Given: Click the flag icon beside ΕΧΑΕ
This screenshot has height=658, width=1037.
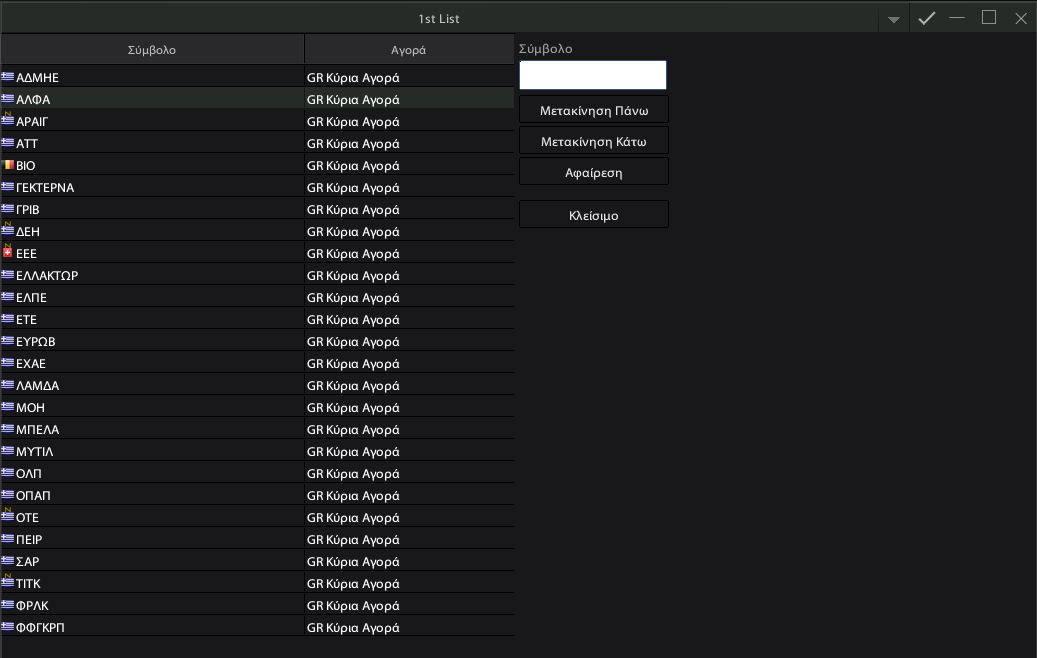Looking at the screenshot, I should click(x=8, y=362).
